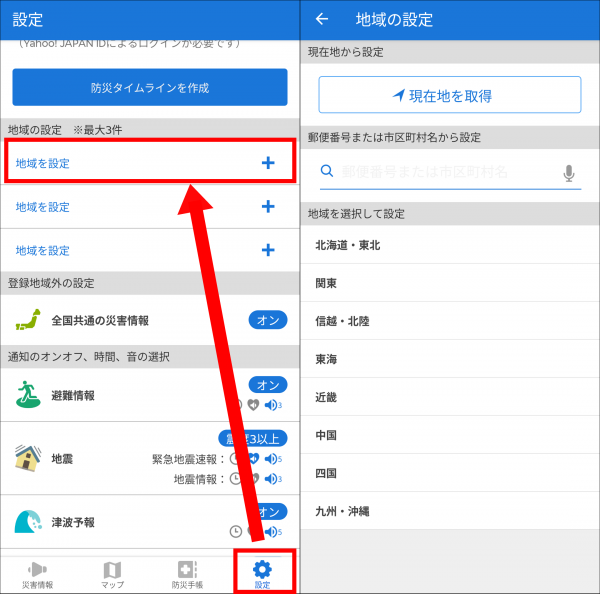Tap the 地震情報 speaker volume icon
Viewport: 600px width, 594px height.
[x=273, y=479]
